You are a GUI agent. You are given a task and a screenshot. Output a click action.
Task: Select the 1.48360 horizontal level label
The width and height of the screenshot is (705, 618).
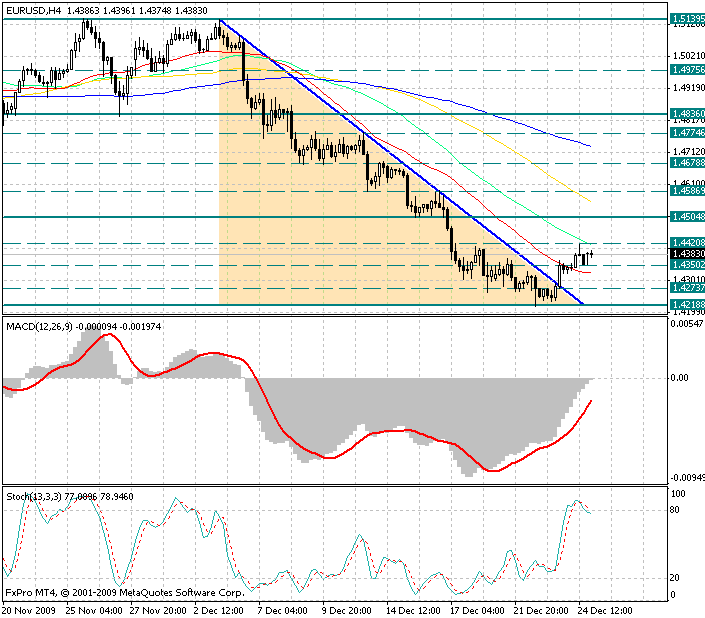pyautogui.click(x=687, y=114)
